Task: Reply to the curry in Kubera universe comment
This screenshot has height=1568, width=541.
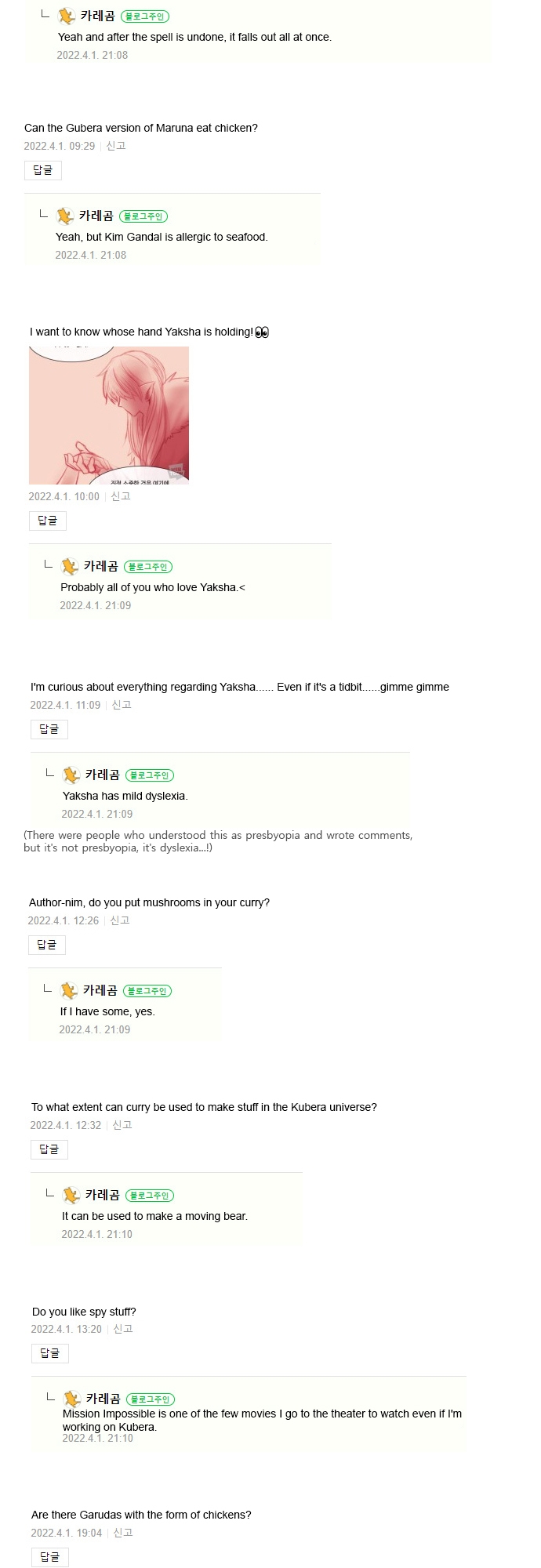Action: [49, 1149]
